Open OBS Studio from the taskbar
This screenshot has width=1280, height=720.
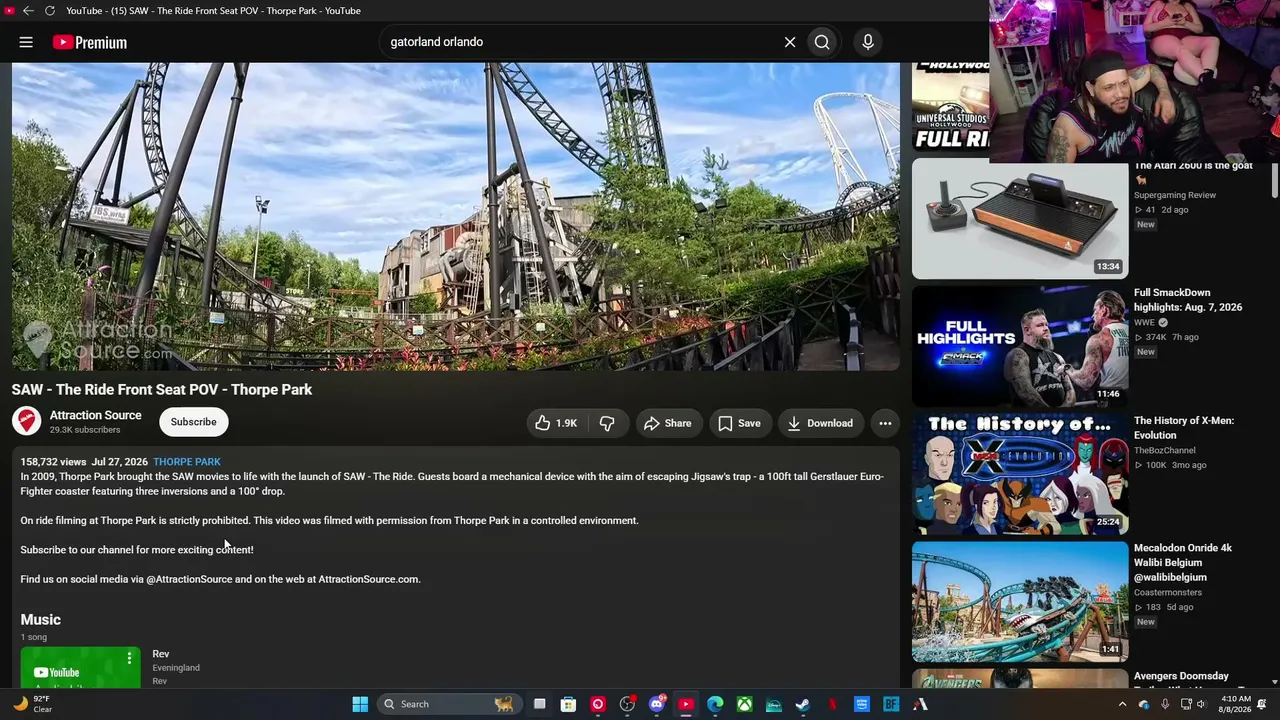click(x=627, y=704)
